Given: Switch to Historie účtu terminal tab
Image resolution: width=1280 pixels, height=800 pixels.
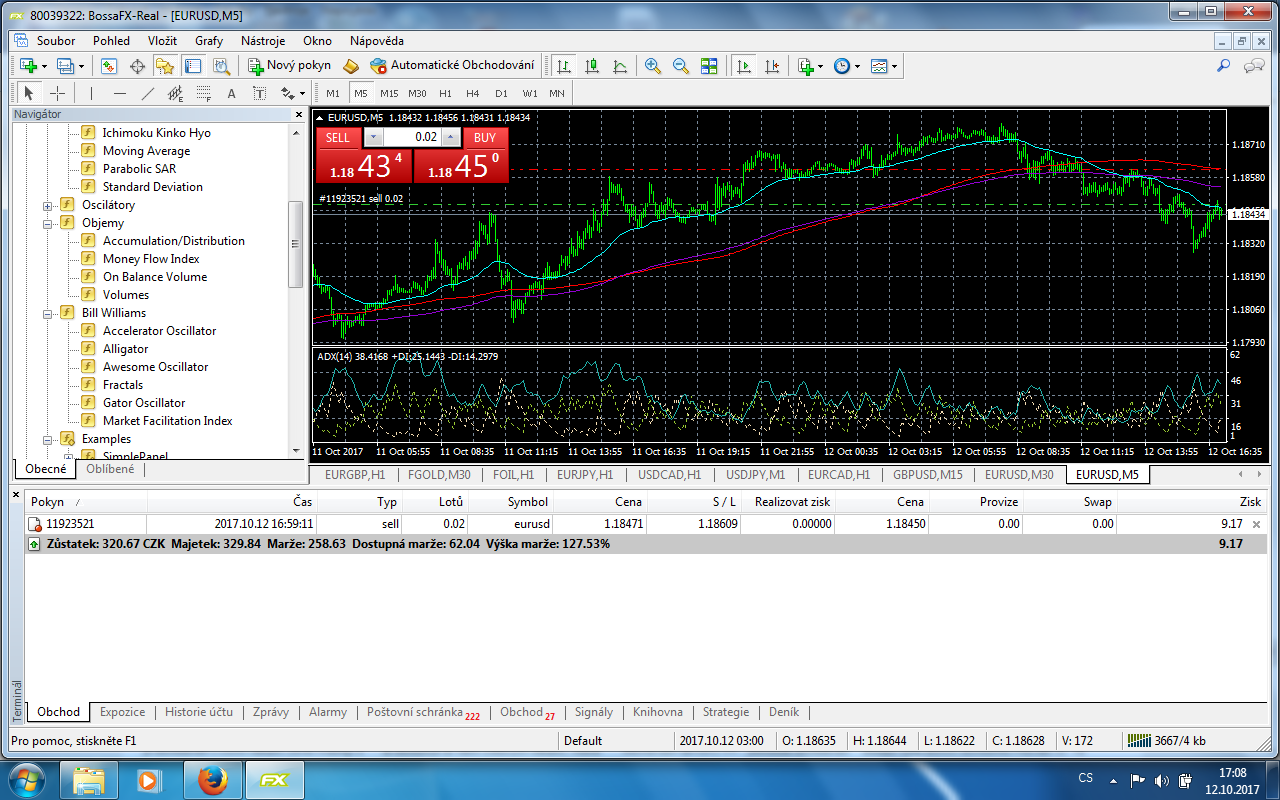Looking at the screenshot, I should (199, 712).
